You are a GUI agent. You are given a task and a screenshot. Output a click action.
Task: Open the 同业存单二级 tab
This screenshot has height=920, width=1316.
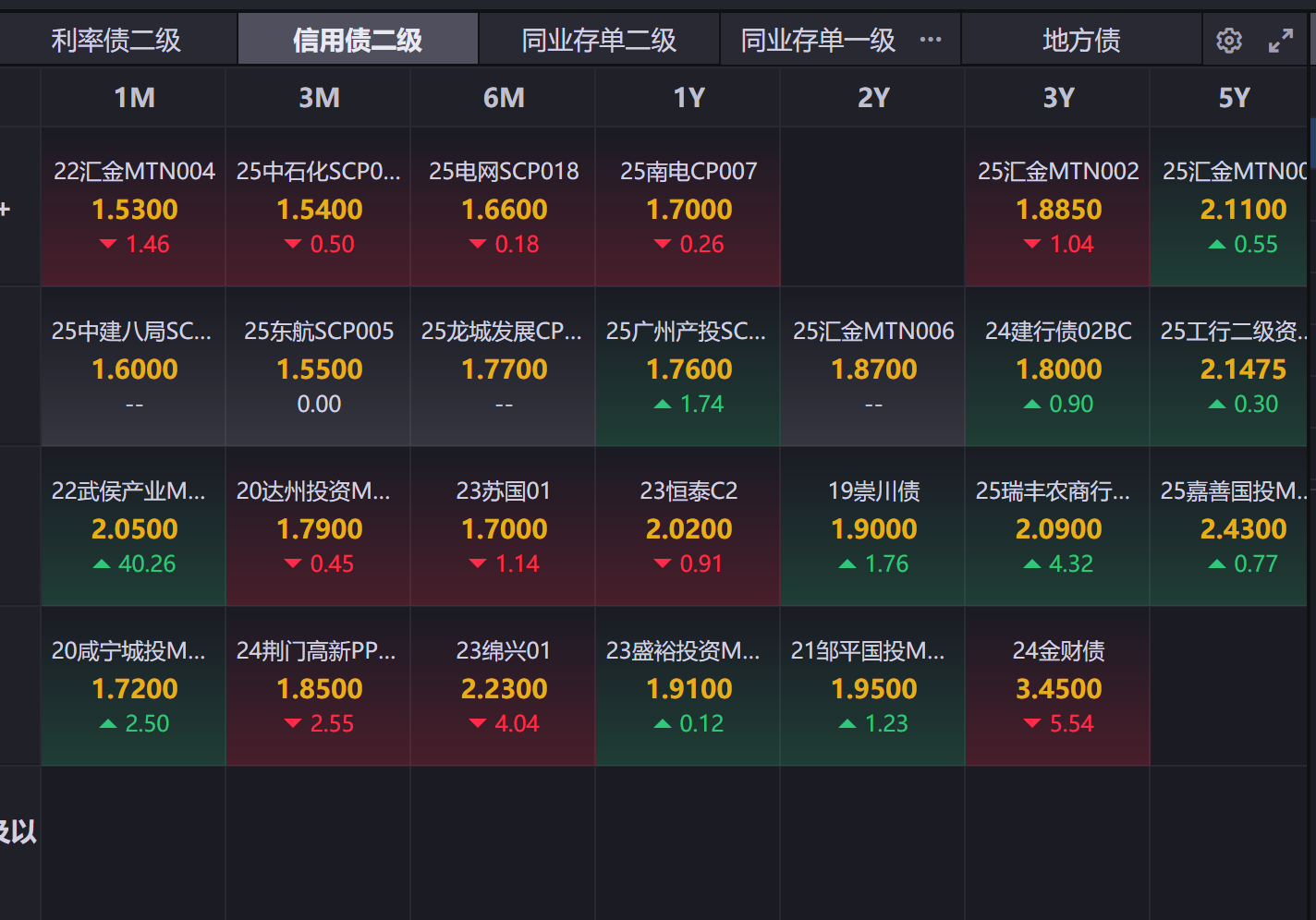(x=599, y=41)
